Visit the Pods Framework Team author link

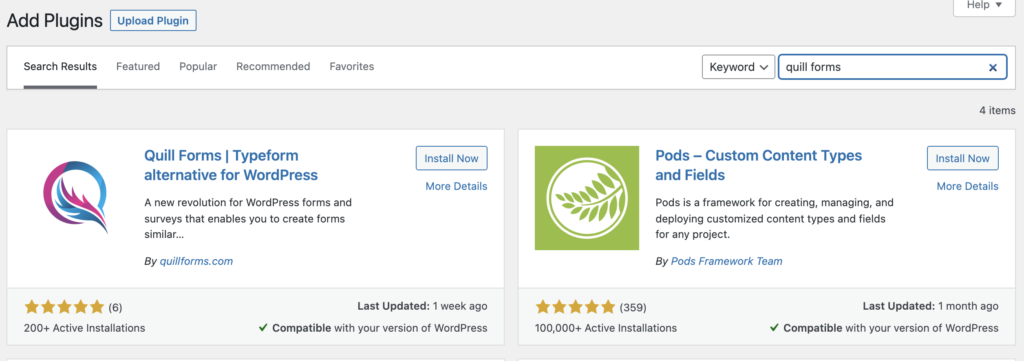point(727,261)
